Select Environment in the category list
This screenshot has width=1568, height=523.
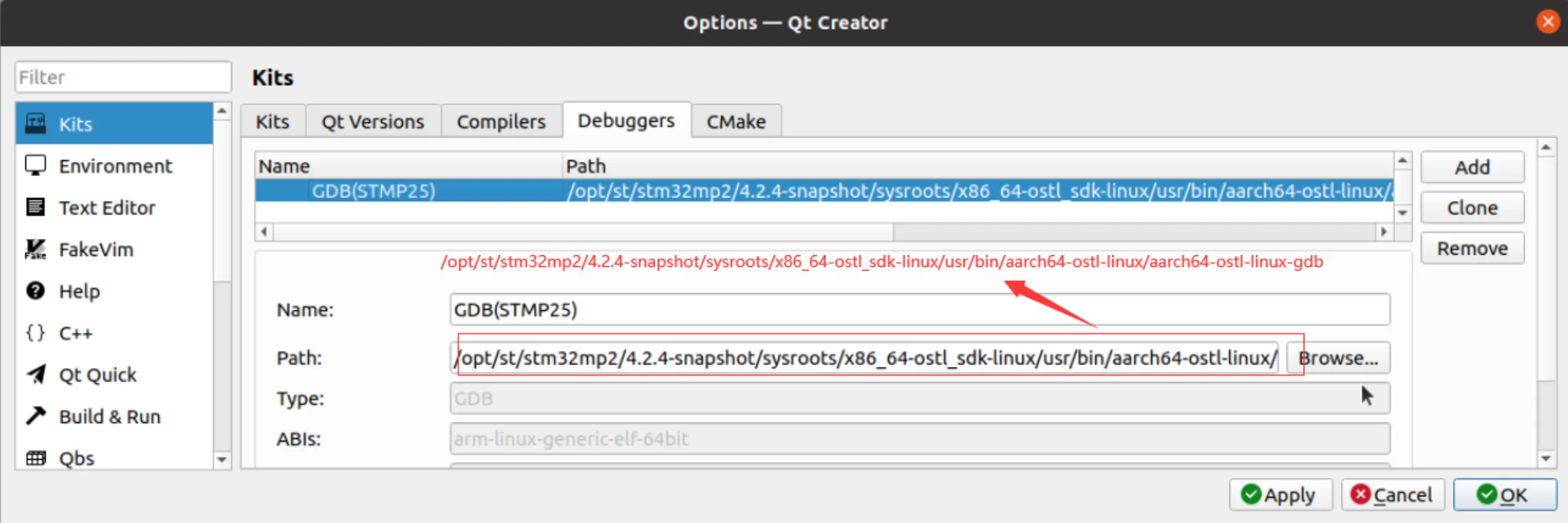[x=116, y=166]
